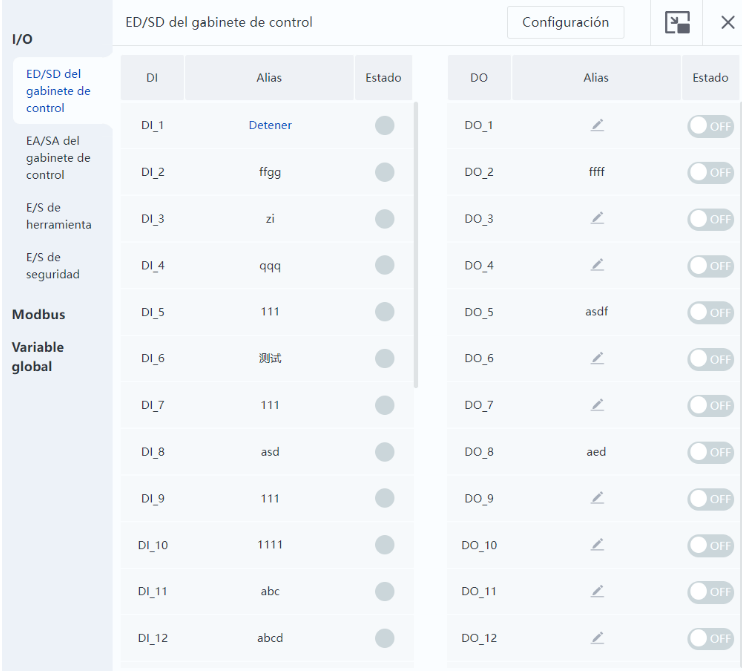742x671 pixels.
Task: Turn on the DO_5 asdf switch
Action: pos(710,312)
